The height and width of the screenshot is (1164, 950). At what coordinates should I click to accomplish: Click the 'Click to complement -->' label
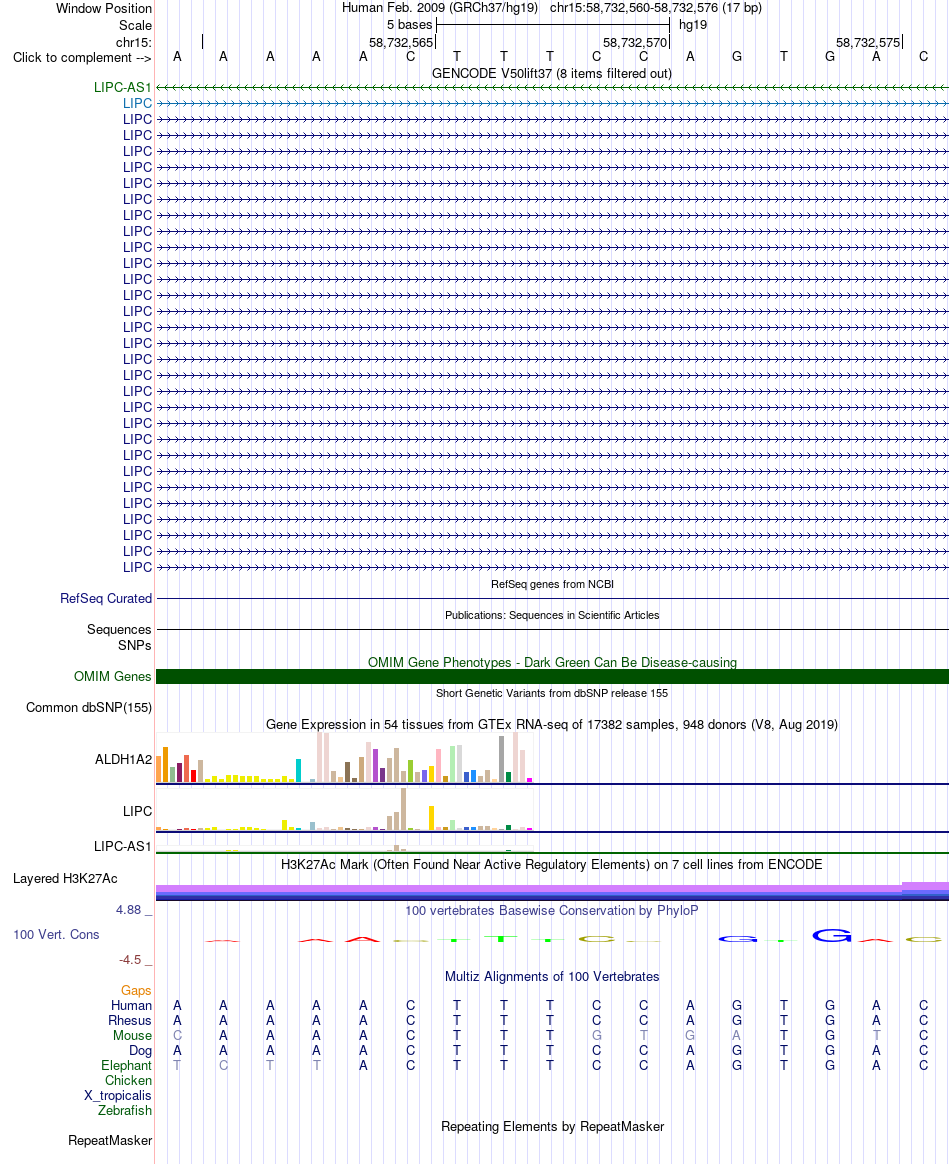click(x=82, y=58)
